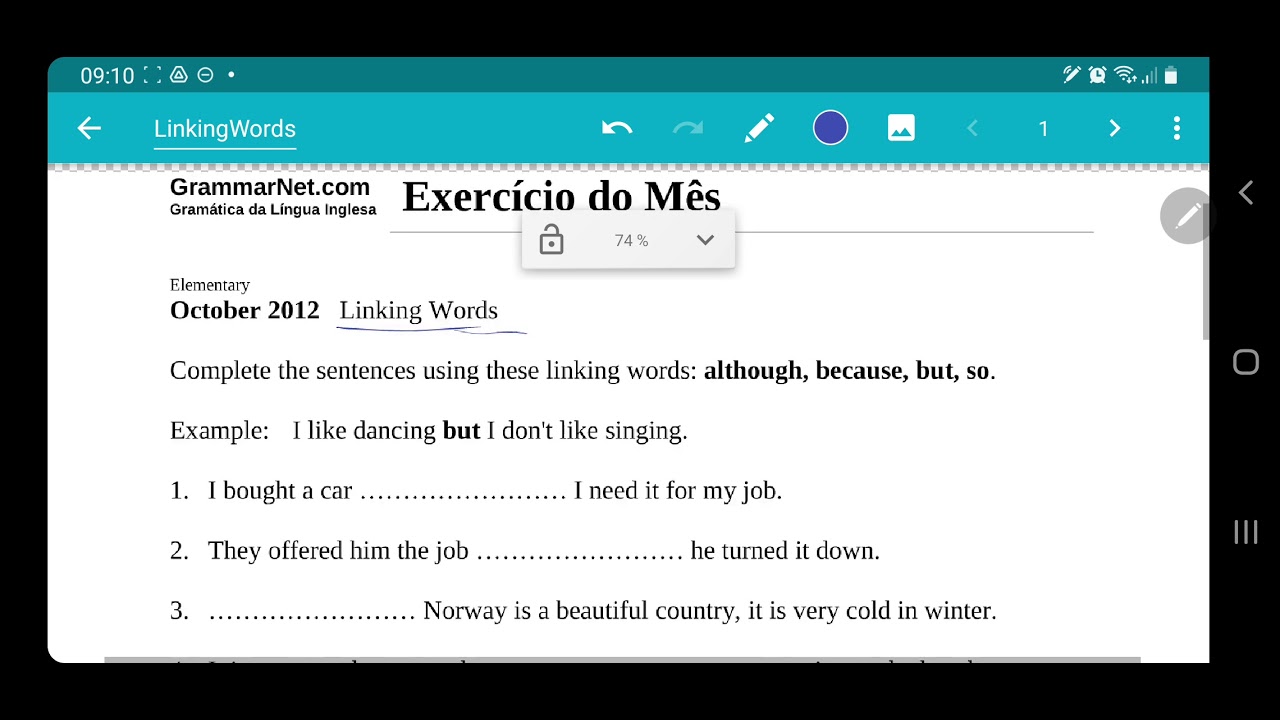Tap the screenshot capture status icon
This screenshot has width=1280, height=720.
click(x=152, y=75)
